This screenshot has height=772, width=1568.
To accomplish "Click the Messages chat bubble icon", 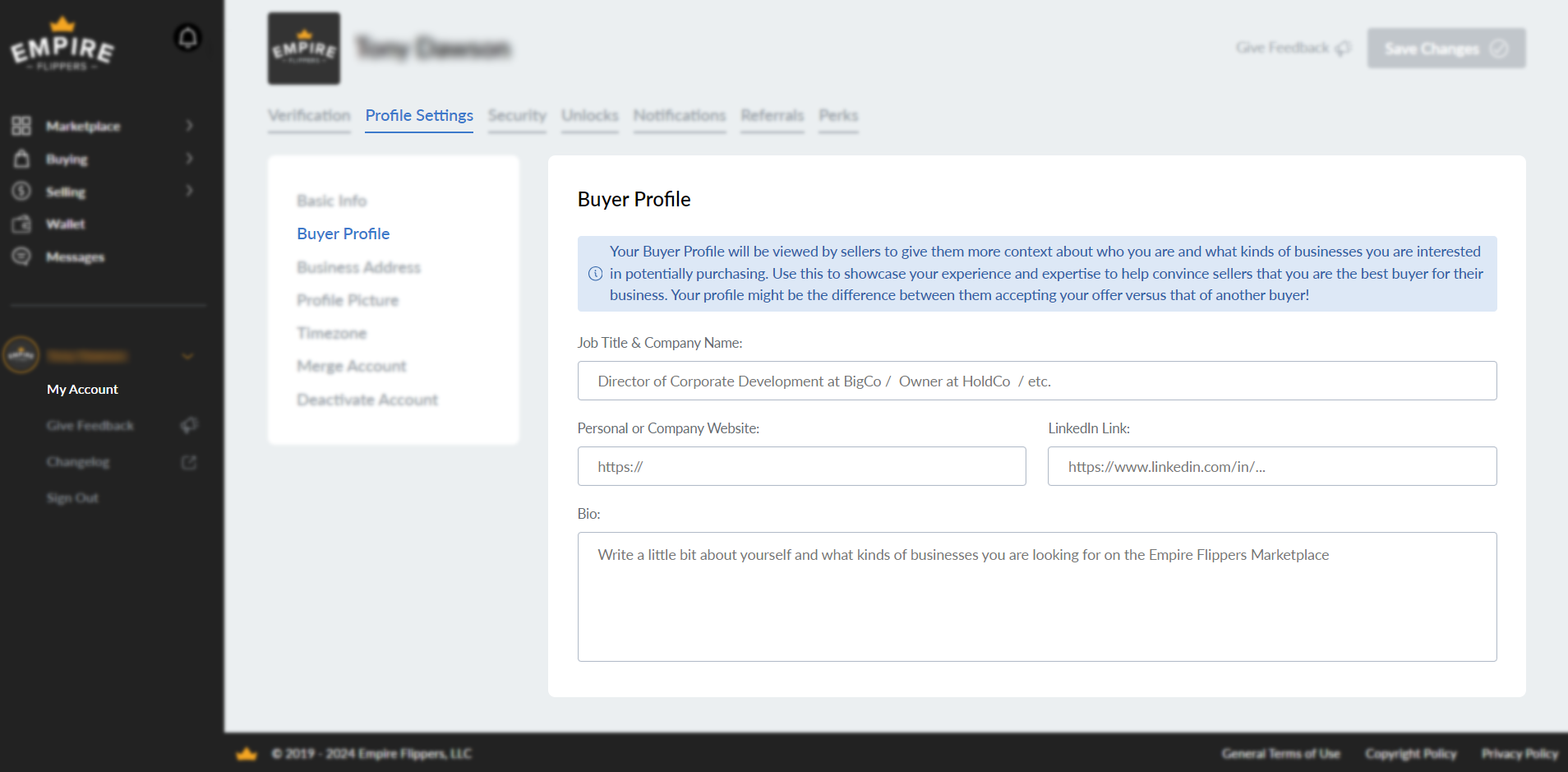I will click(x=21, y=257).
